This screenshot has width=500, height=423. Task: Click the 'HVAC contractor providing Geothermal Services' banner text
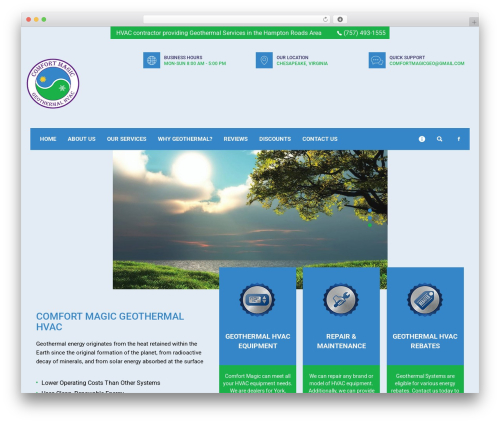pyautogui.click(x=219, y=33)
